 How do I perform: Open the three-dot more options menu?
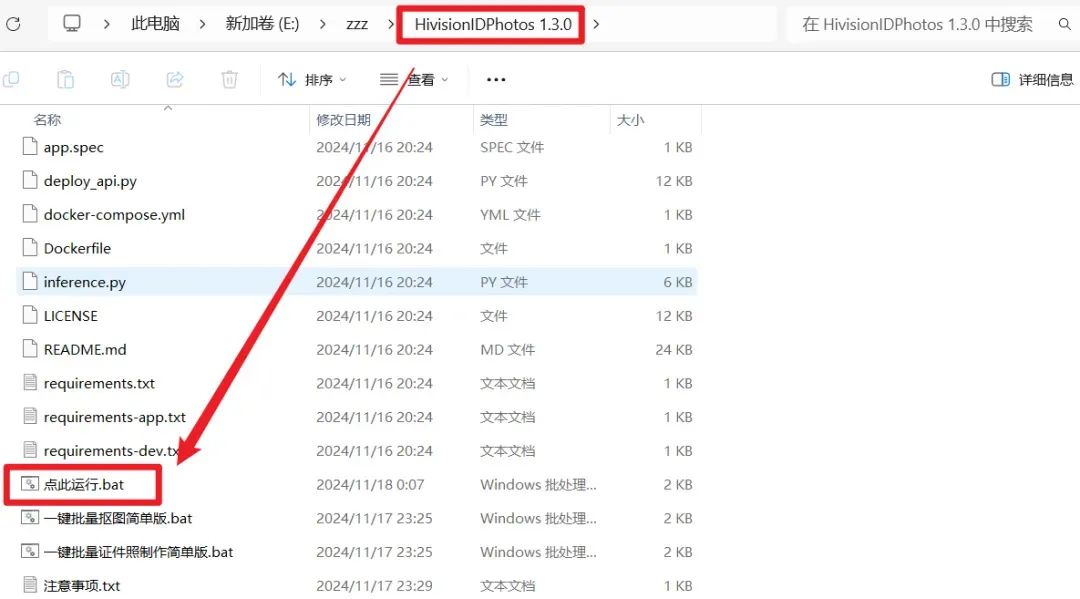click(x=496, y=80)
